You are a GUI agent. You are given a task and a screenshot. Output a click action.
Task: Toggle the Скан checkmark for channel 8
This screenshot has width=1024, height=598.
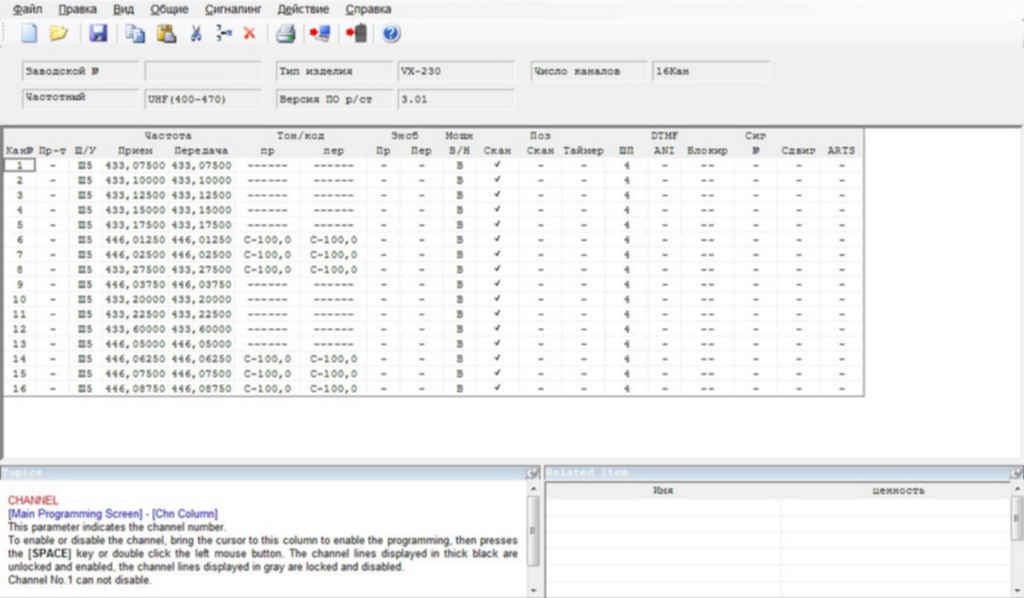497,270
